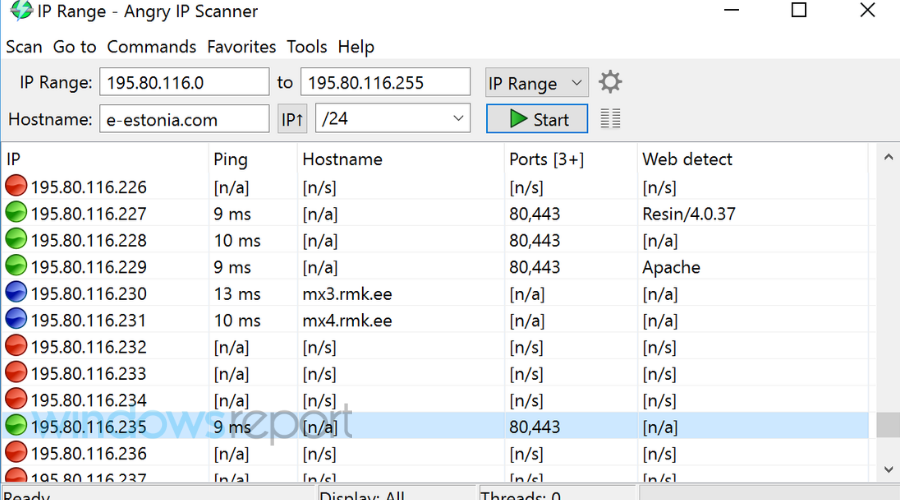900x500 pixels.
Task: Sort results by Ping column header
Action: click(230, 159)
